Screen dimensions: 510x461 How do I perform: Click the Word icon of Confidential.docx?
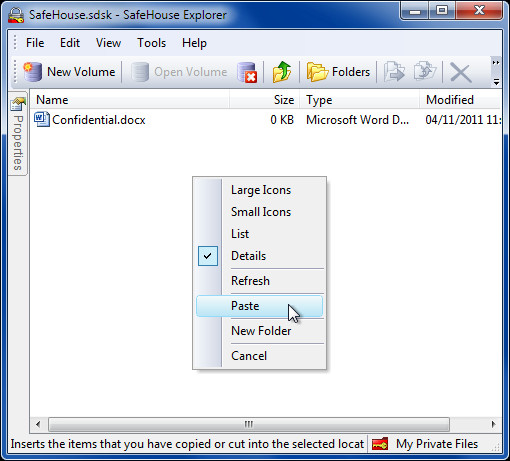(42, 120)
